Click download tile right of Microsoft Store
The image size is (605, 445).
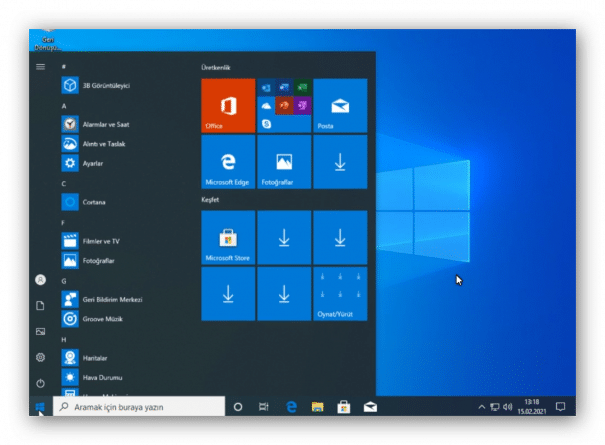click(x=284, y=237)
